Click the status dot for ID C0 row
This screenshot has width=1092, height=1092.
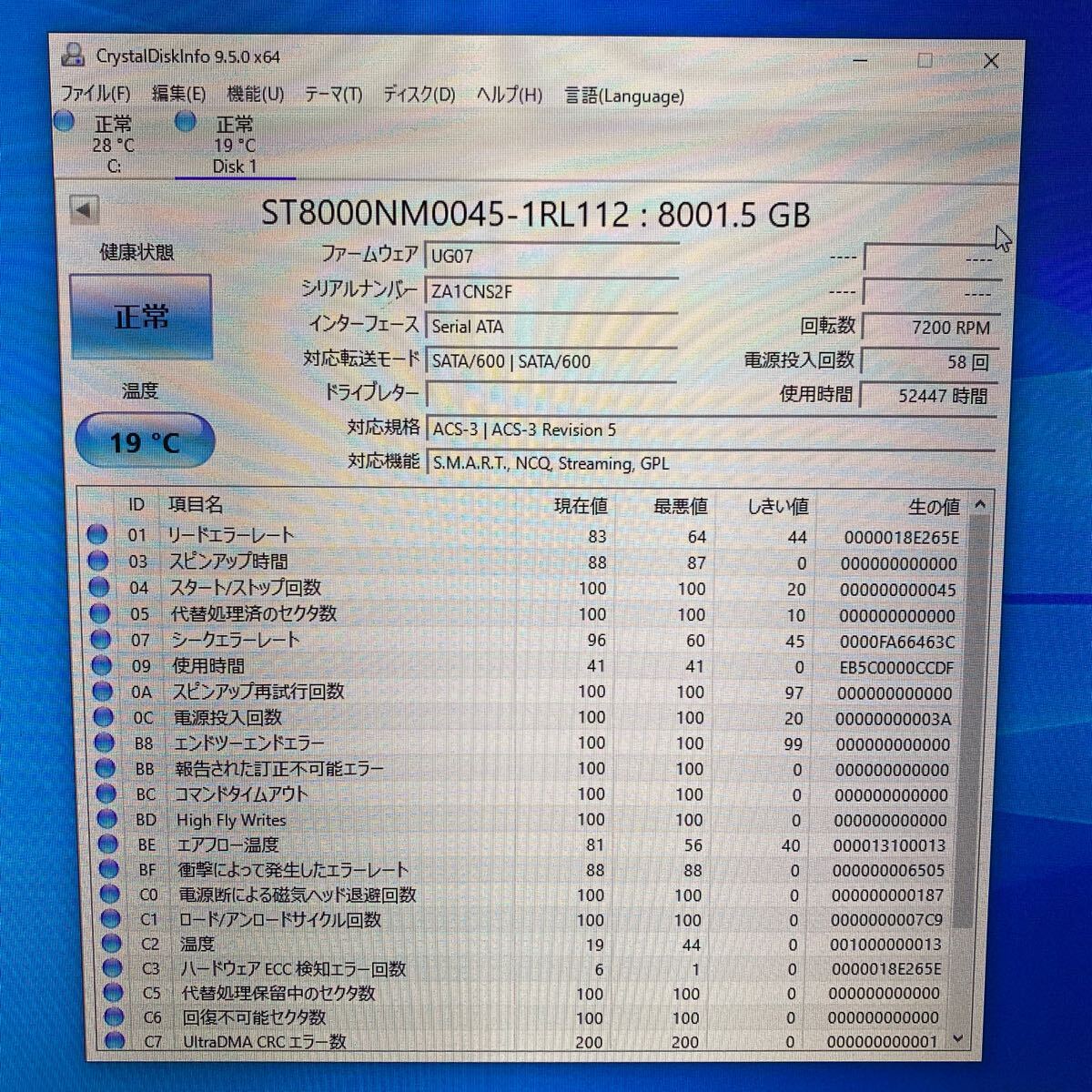click(109, 895)
